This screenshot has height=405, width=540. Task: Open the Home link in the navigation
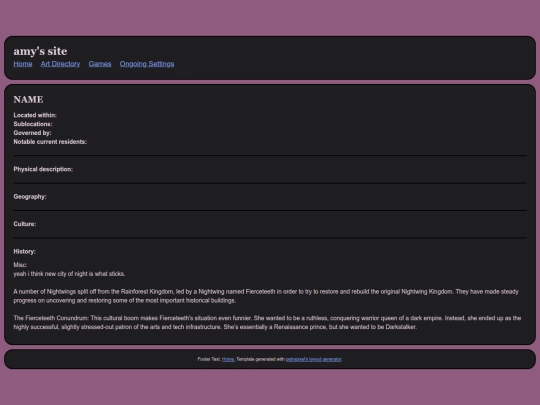[23, 64]
